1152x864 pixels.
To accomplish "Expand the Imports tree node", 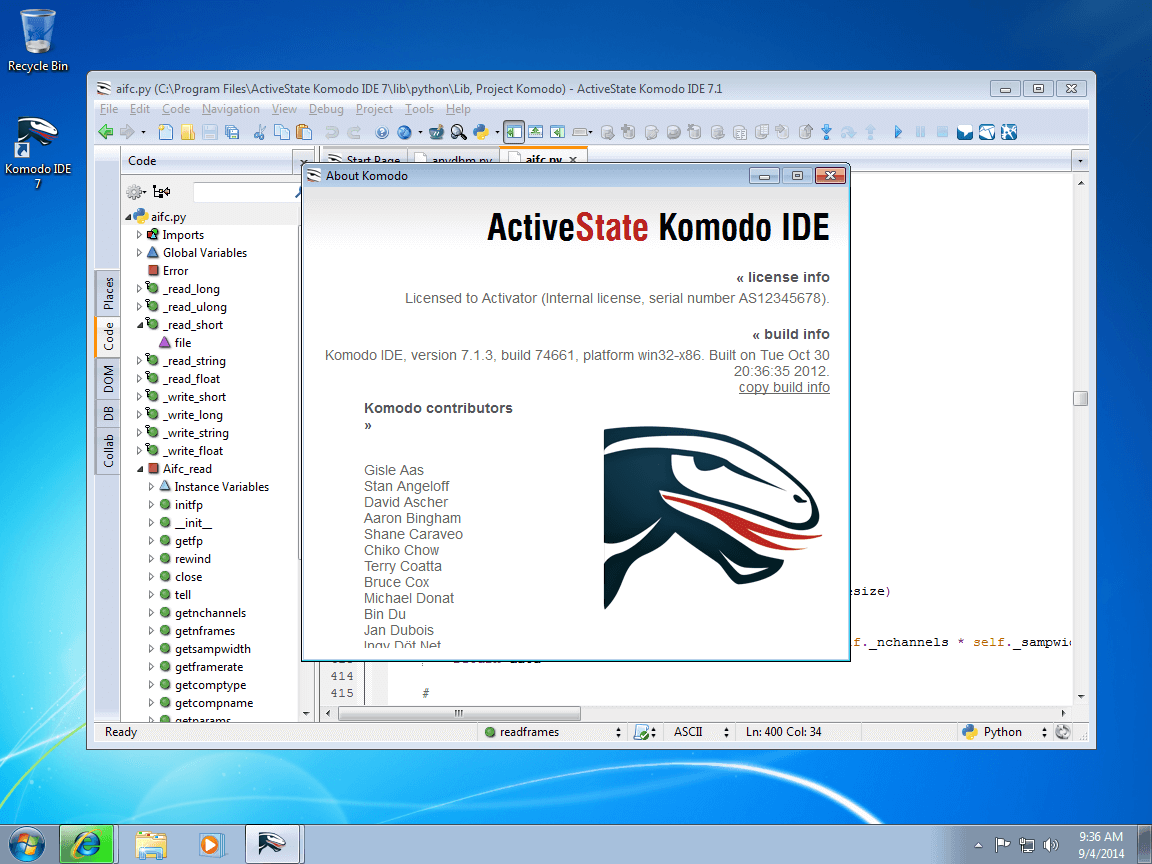I will click(140, 235).
